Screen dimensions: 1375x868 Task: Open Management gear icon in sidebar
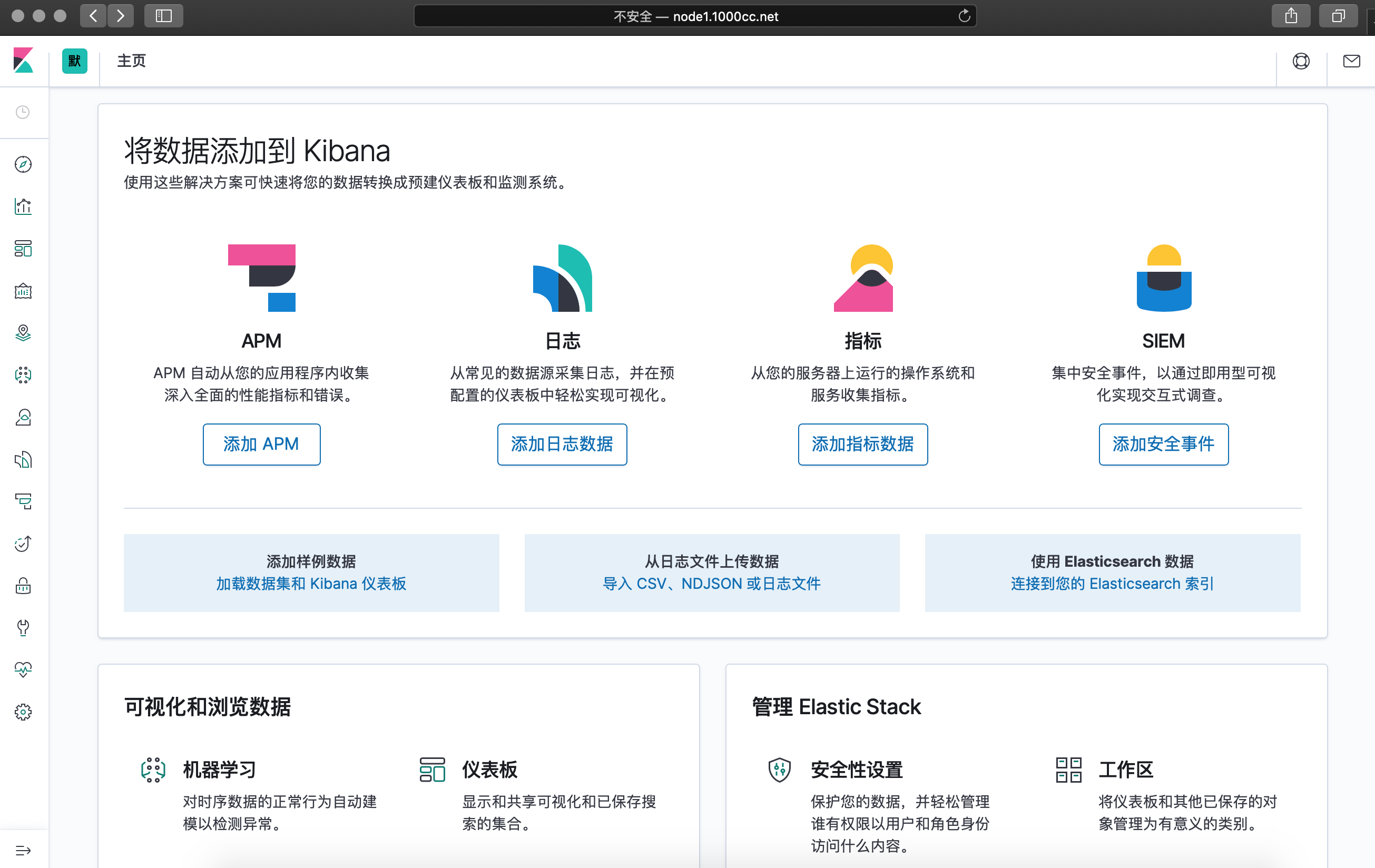click(x=23, y=712)
